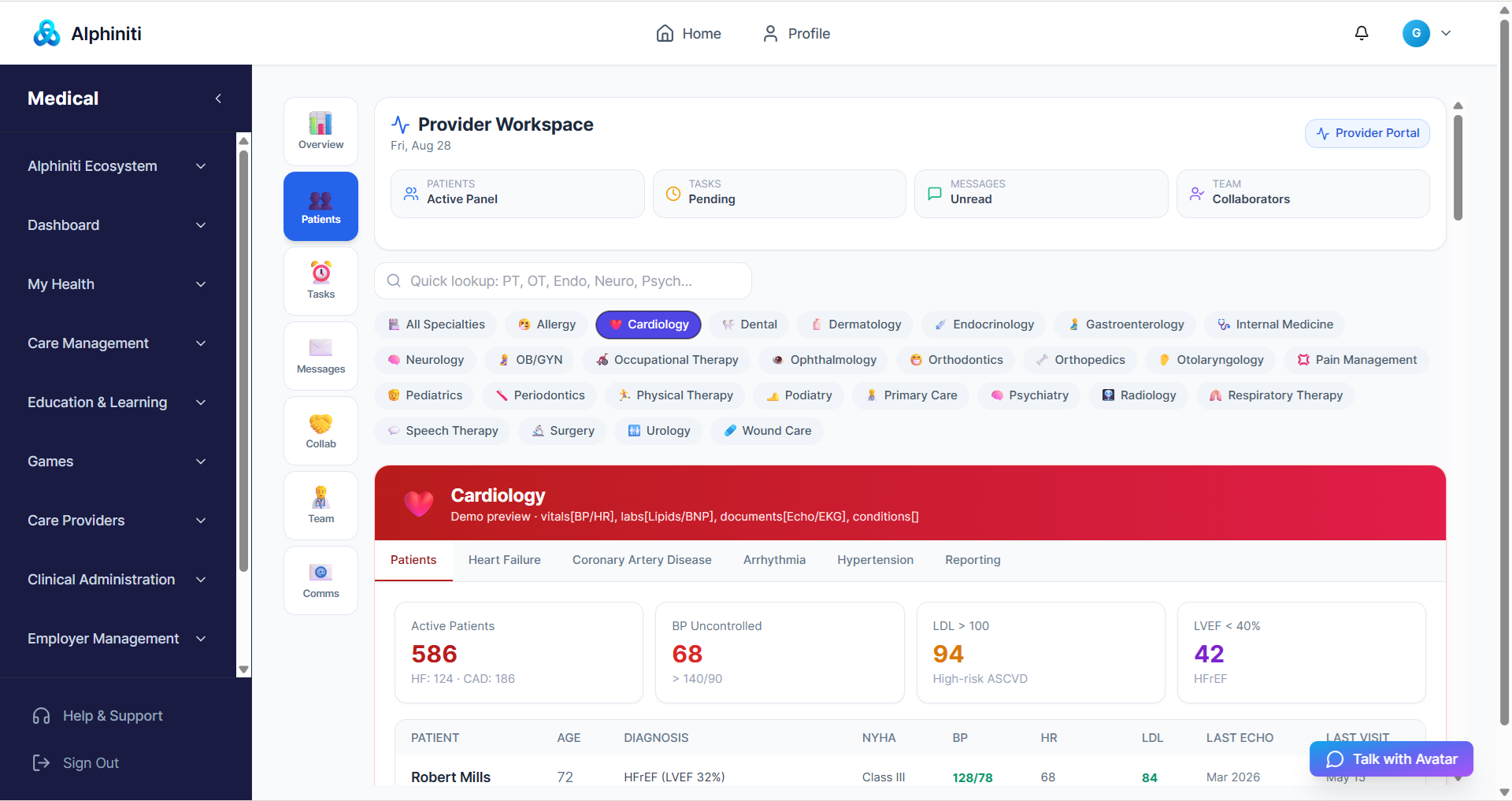
Task: Switch to the Heart Failure tab
Action: pos(504,560)
